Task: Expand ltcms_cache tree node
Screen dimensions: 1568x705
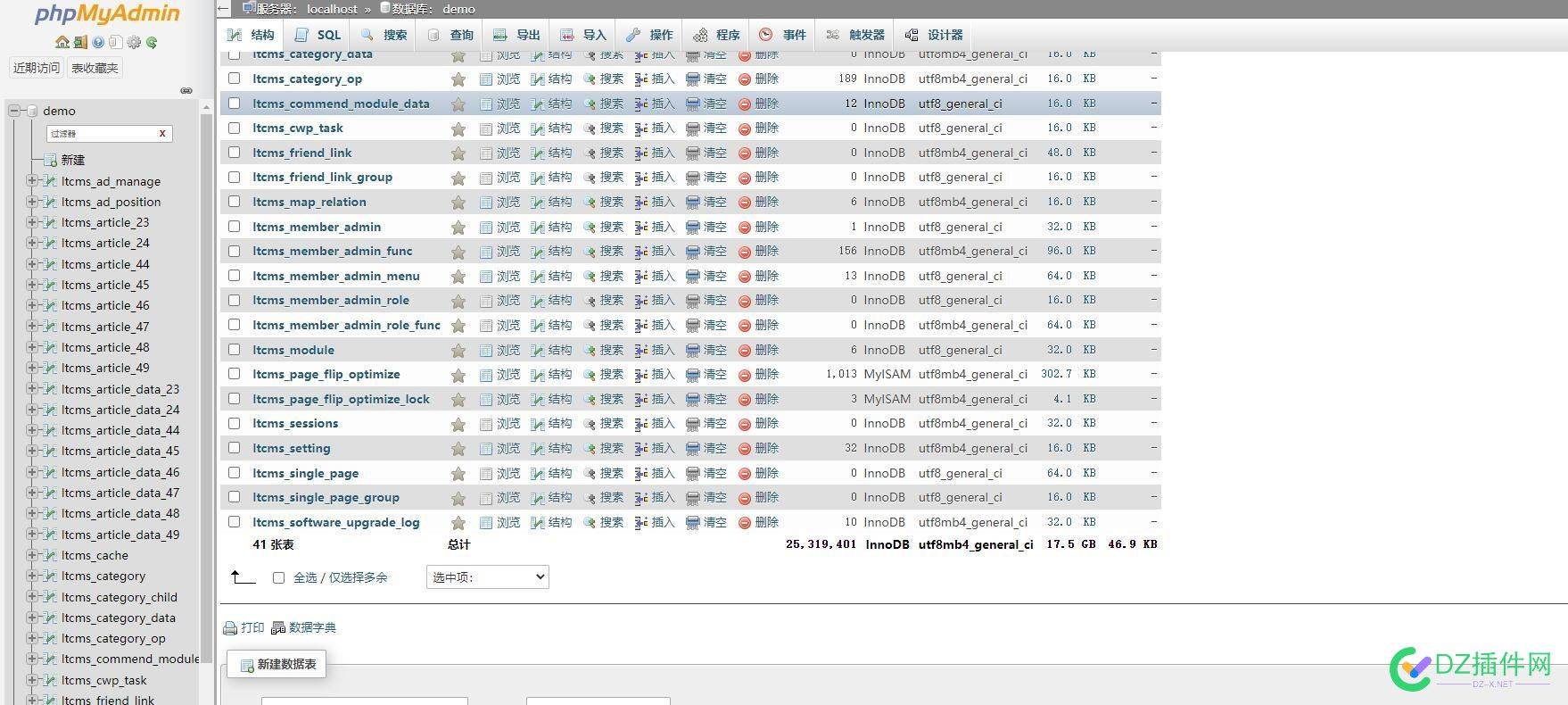Action: click(31, 555)
